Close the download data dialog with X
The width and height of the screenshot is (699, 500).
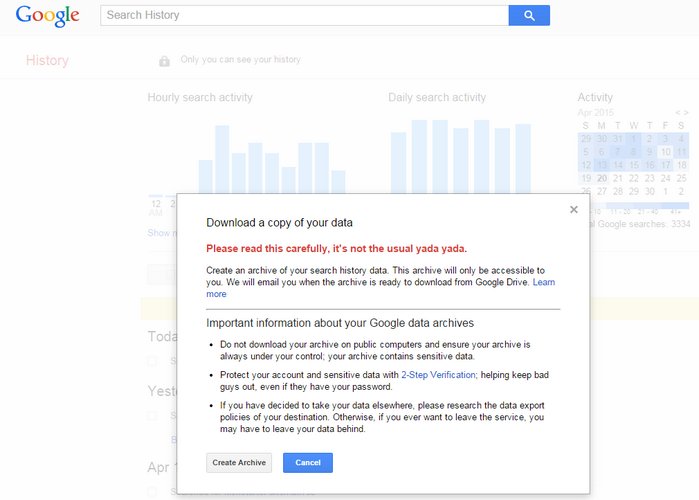573,210
